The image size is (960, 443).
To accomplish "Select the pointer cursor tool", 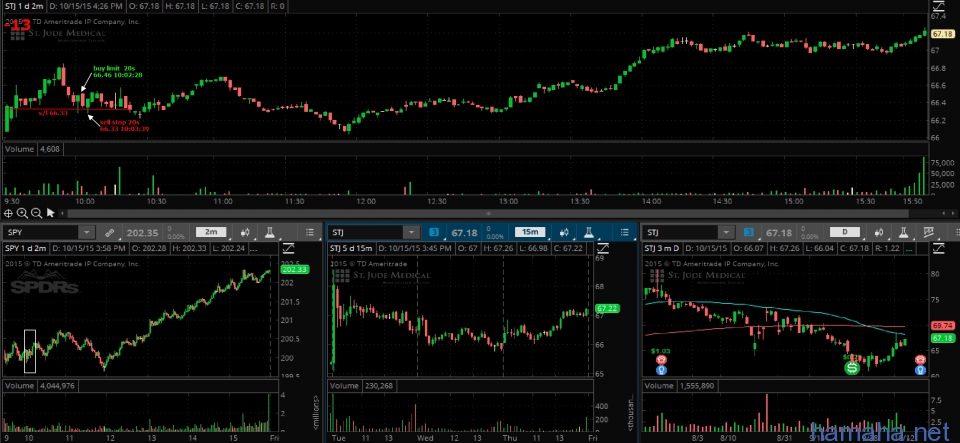I will (50, 212).
